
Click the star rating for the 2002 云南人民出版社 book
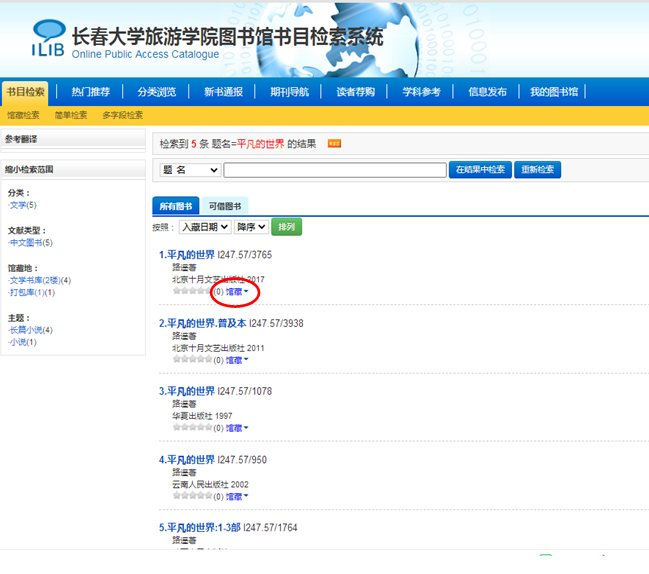[192, 495]
